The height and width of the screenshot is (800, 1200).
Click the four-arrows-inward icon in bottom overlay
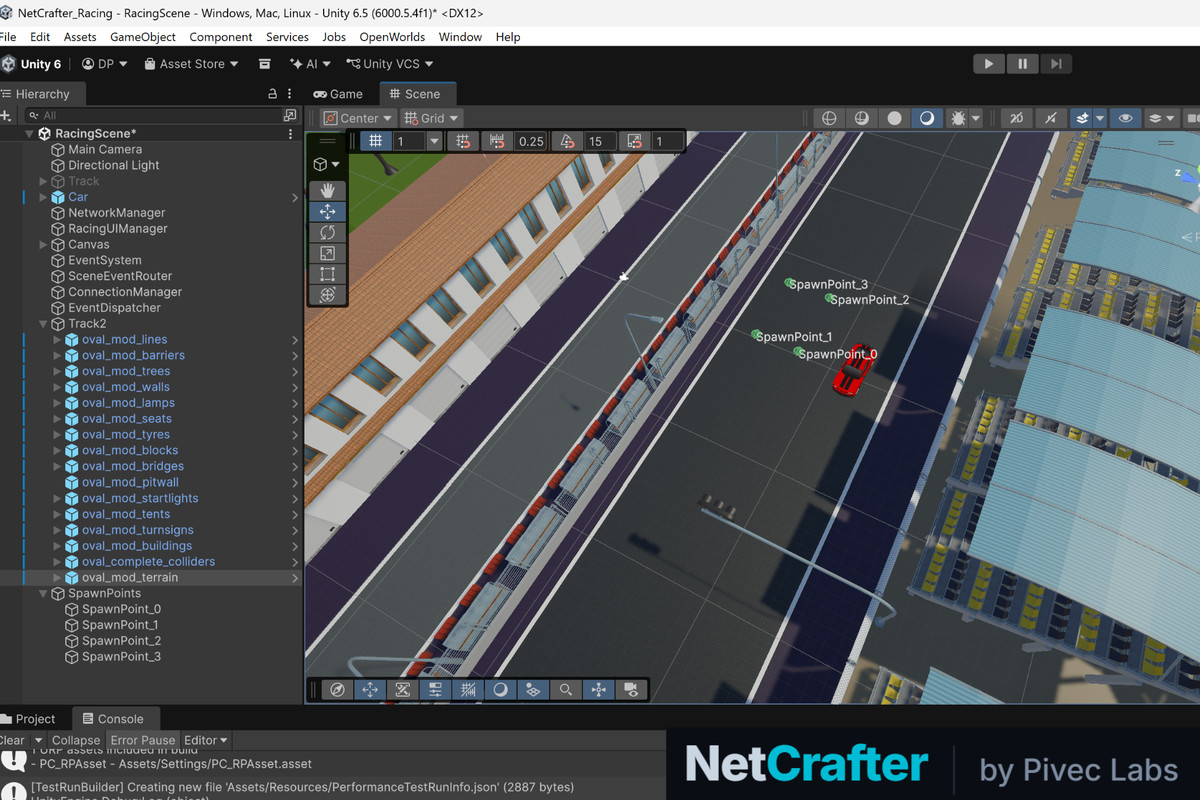pyautogui.click(x=598, y=689)
